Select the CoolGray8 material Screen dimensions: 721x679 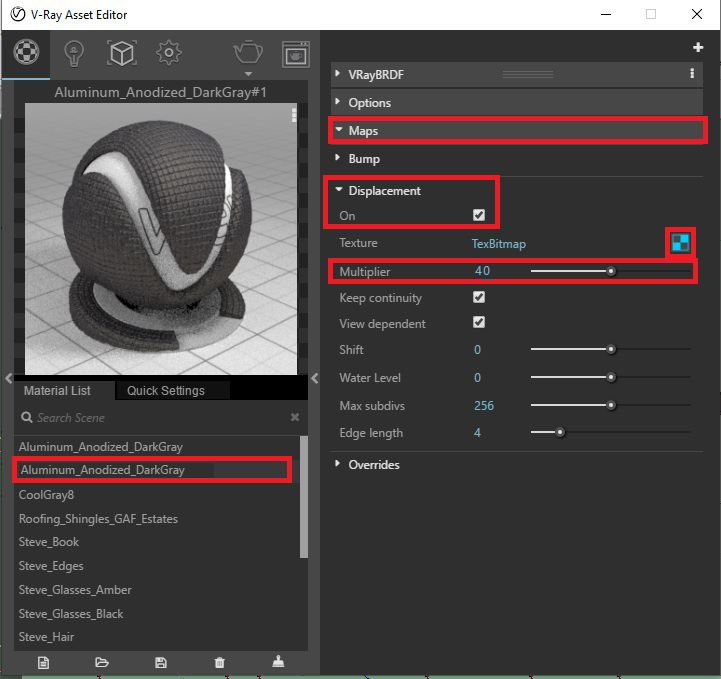(x=46, y=495)
